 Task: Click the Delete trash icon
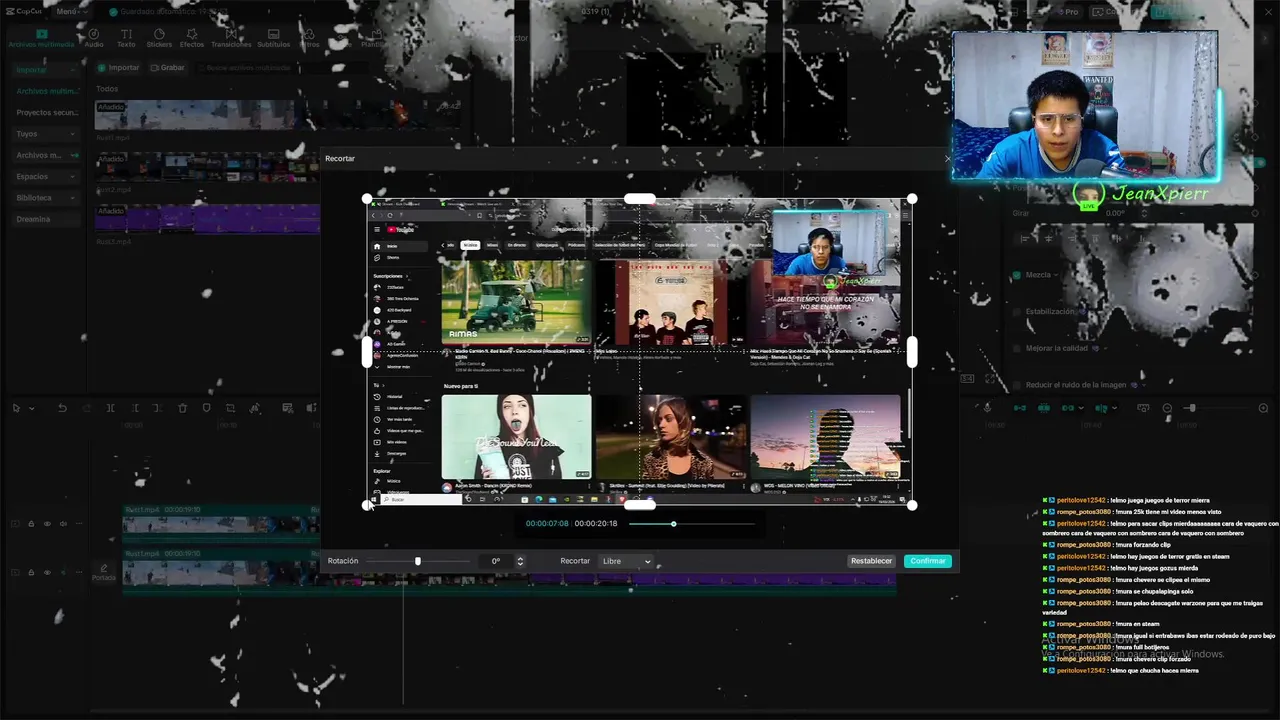click(182, 408)
